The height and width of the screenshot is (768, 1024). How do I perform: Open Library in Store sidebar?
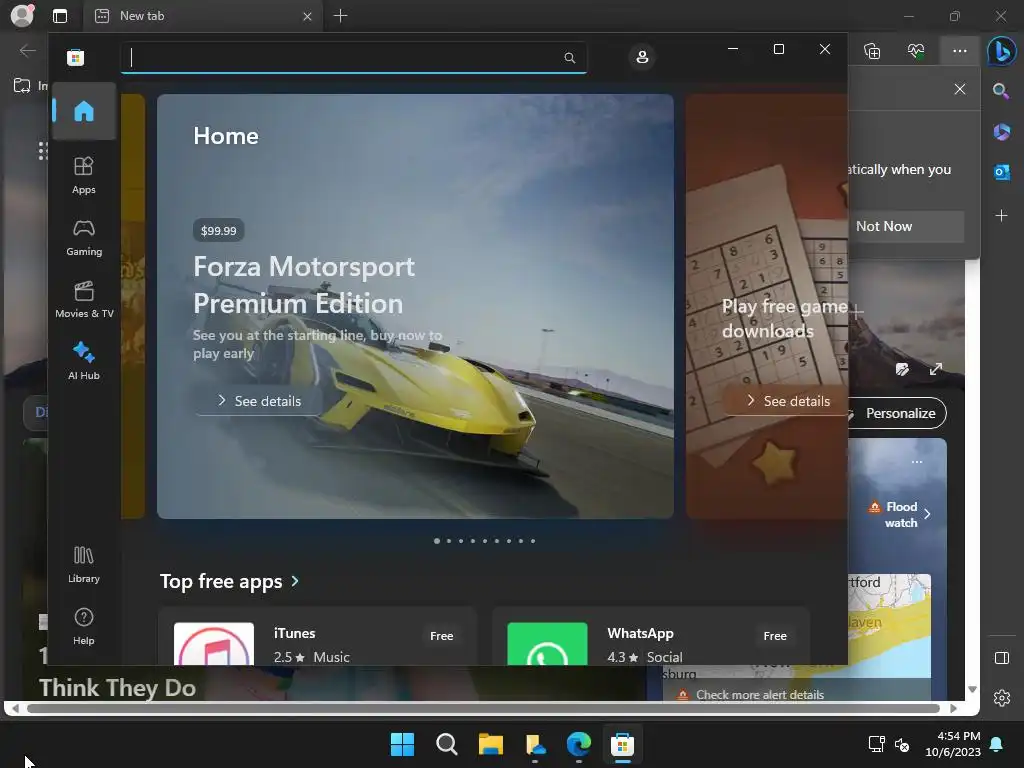click(x=84, y=565)
